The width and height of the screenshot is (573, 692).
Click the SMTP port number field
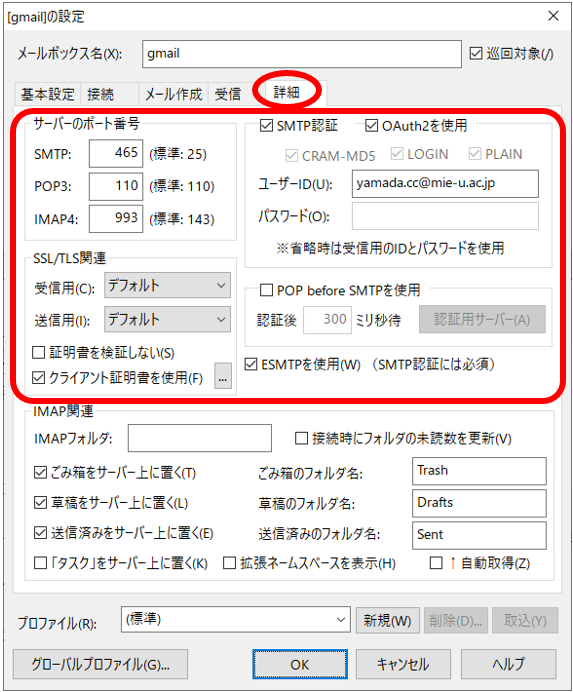pyautogui.click(x=116, y=154)
